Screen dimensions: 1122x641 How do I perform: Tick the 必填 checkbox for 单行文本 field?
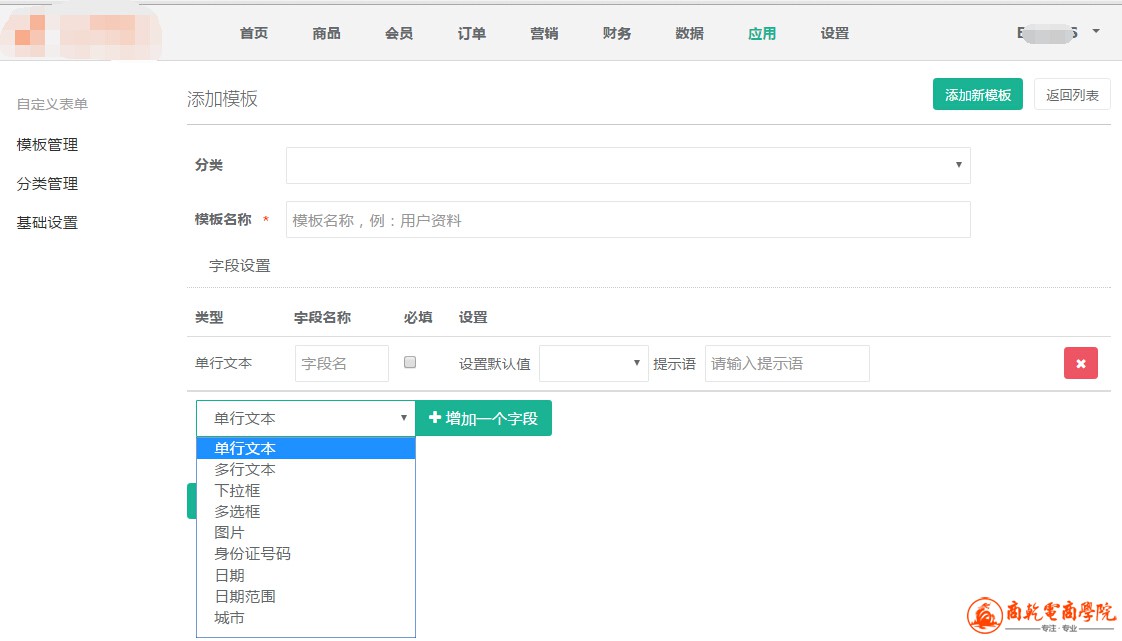pyautogui.click(x=410, y=362)
